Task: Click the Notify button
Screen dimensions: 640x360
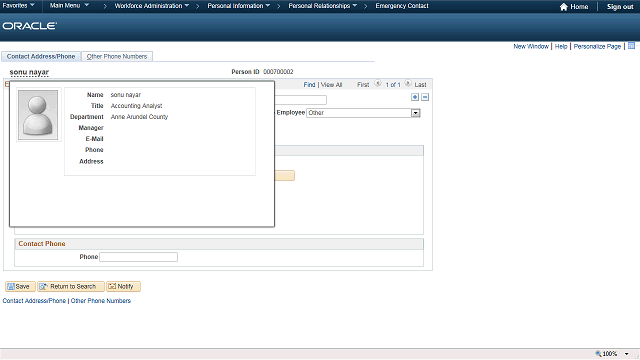Action: 123,287
